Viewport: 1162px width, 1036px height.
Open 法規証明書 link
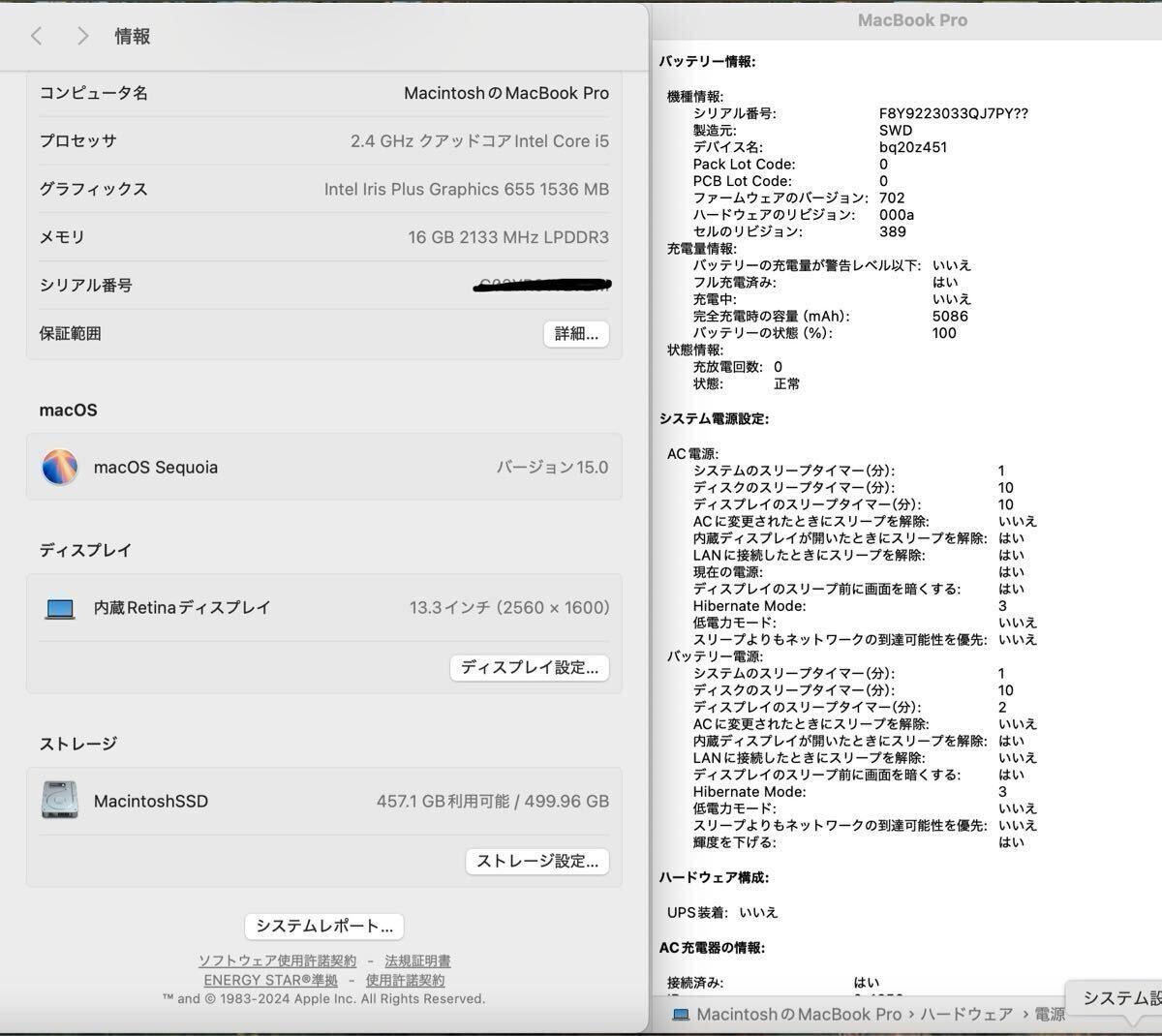click(x=417, y=960)
